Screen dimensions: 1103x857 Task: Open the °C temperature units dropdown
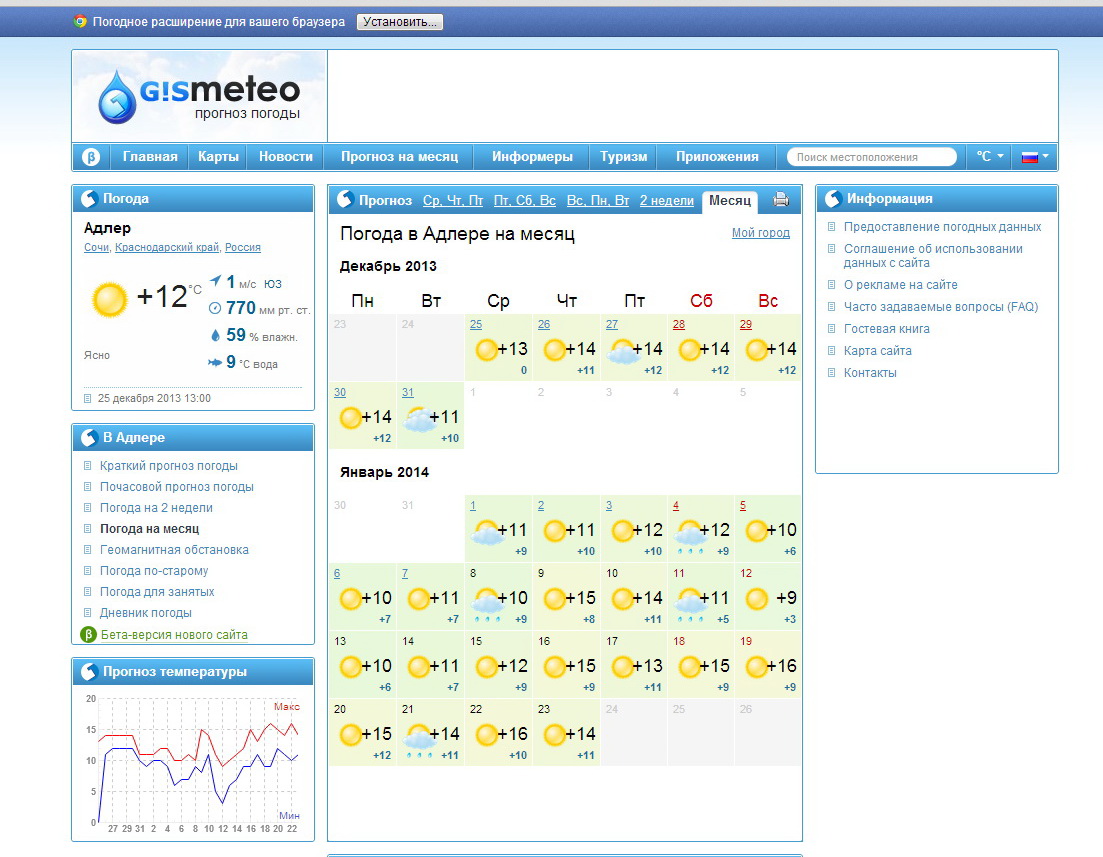point(989,157)
